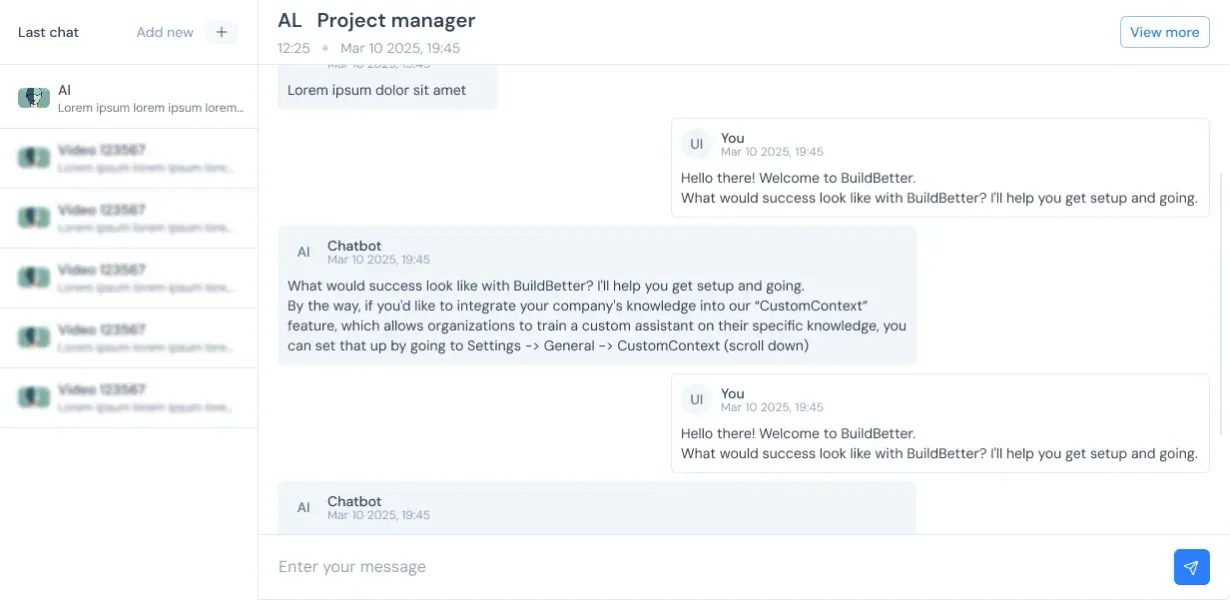Click the second UI avatar beside You
Image resolution: width=1230 pixels, height=600 pixels.
(696, 400)
